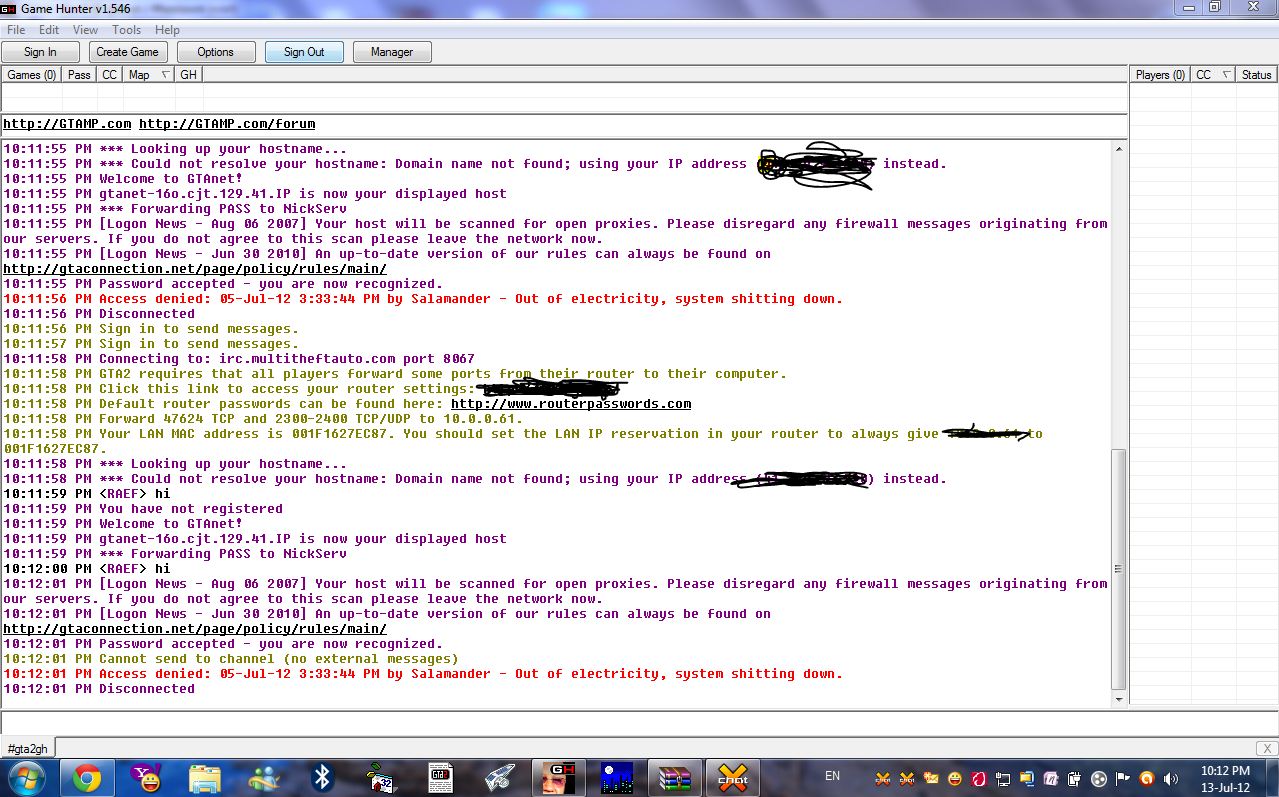This screenshot has width=1279, height=797.
Task: Open Google Chrome from the taskbar
Action: [x=87, y=777]
